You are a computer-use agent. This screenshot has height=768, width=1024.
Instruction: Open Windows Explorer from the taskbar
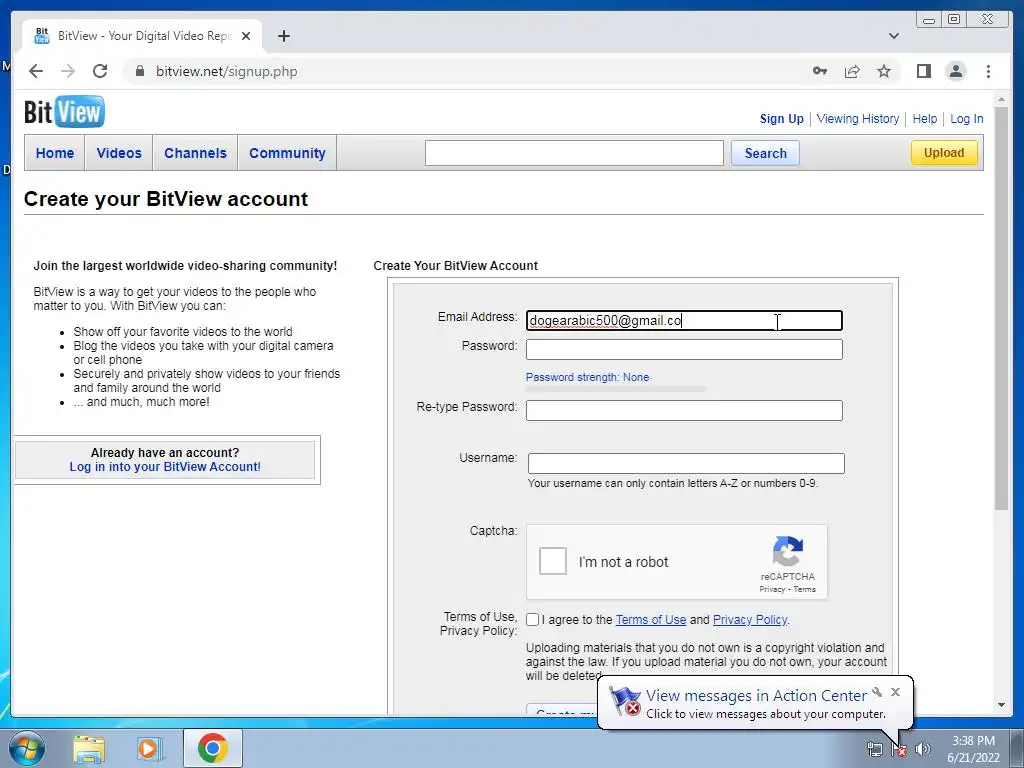[x=89, y=748]
